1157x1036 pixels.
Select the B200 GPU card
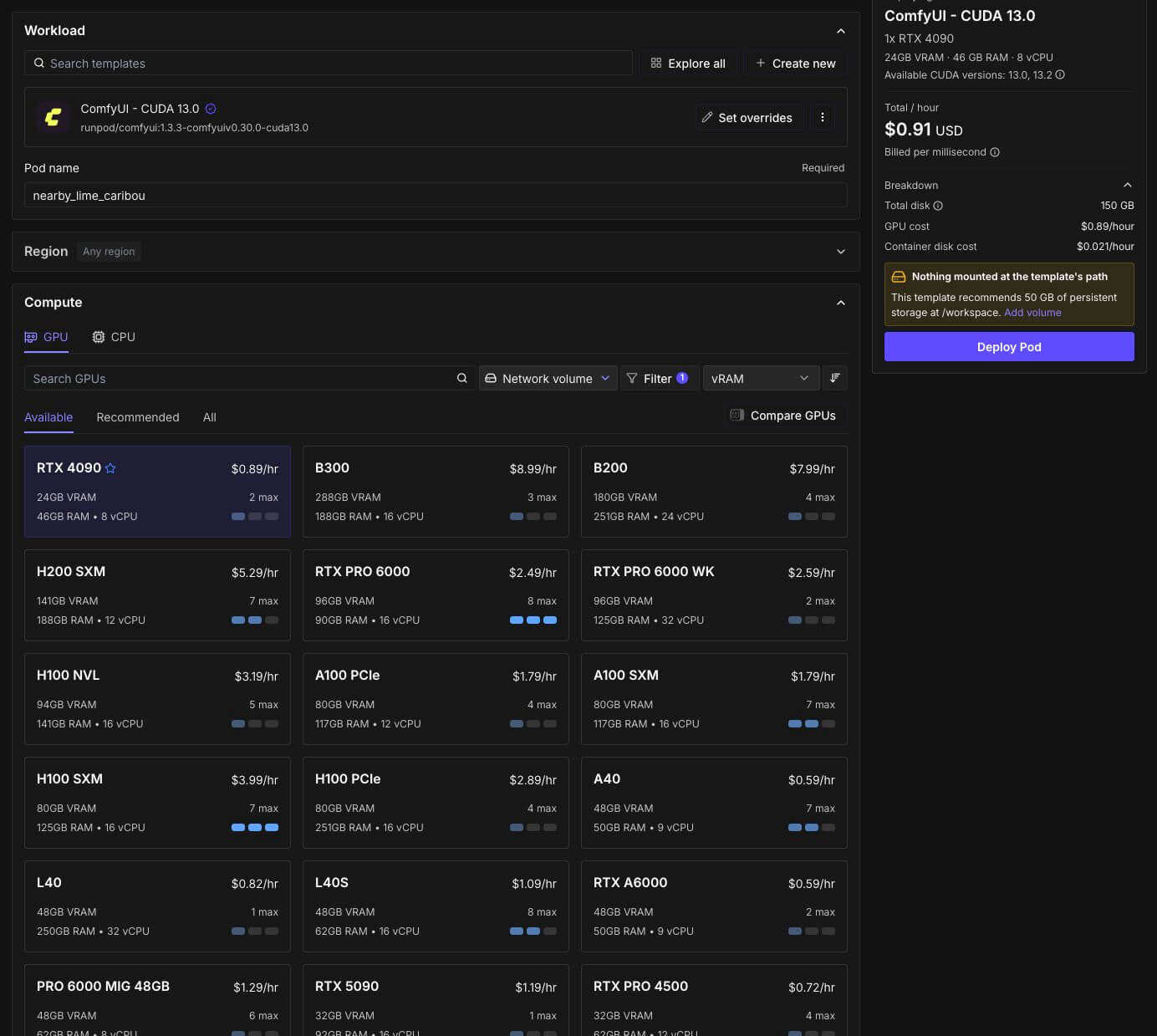click(714, 492)
